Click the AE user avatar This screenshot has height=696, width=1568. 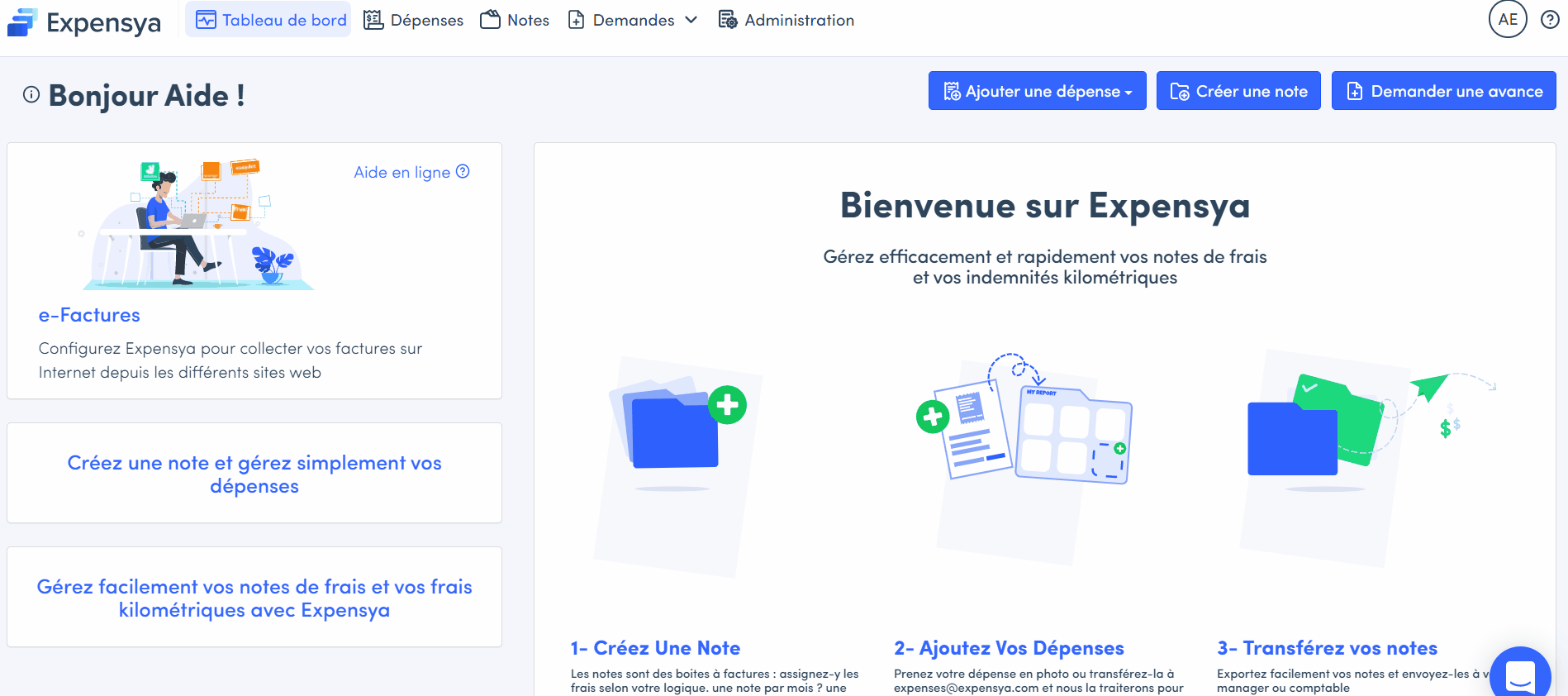click(x=1508, y=19)
